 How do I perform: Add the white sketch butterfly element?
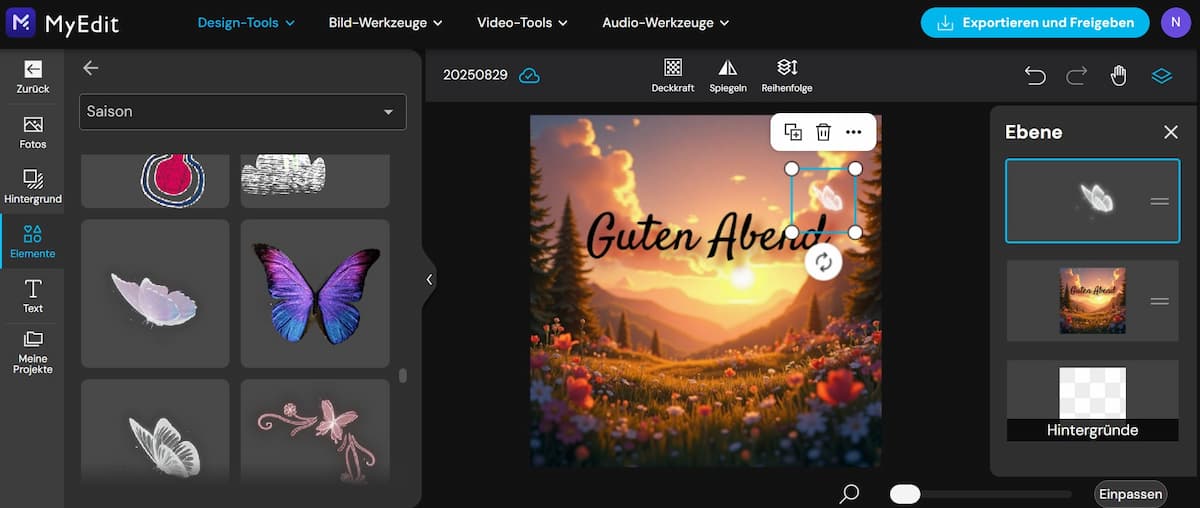pyautogui.click(x=155, y=432)
